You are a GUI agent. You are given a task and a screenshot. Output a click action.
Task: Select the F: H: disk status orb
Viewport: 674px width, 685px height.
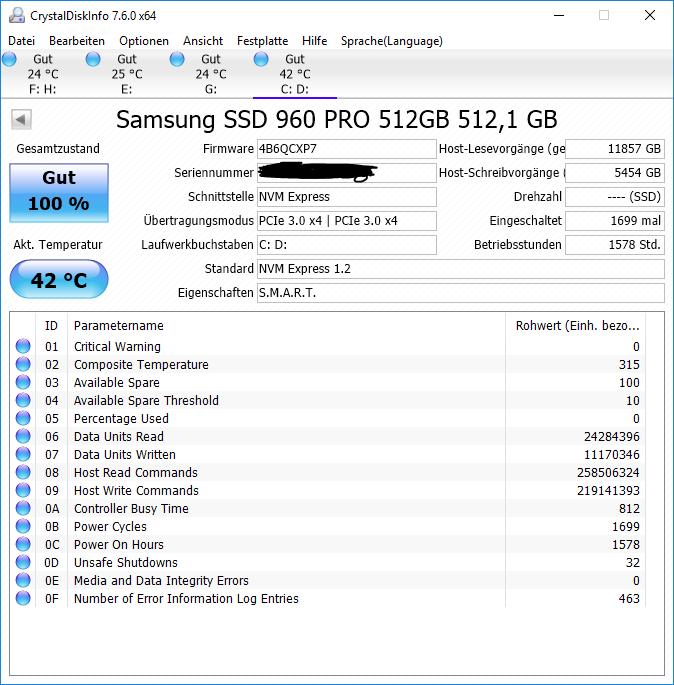[x=9, y=59]
